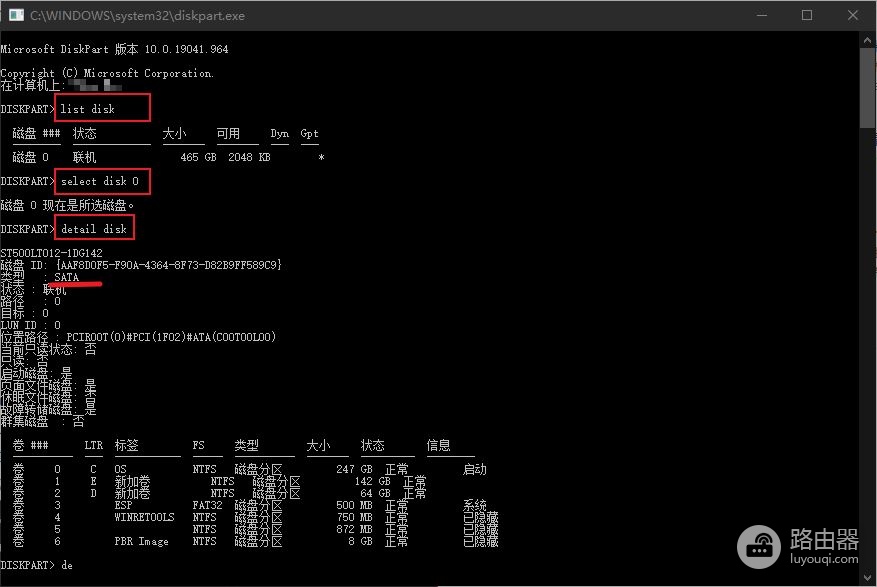Open the diskpart.exe window system menu icon
This screenshot has width=877, height=587.
16,15
